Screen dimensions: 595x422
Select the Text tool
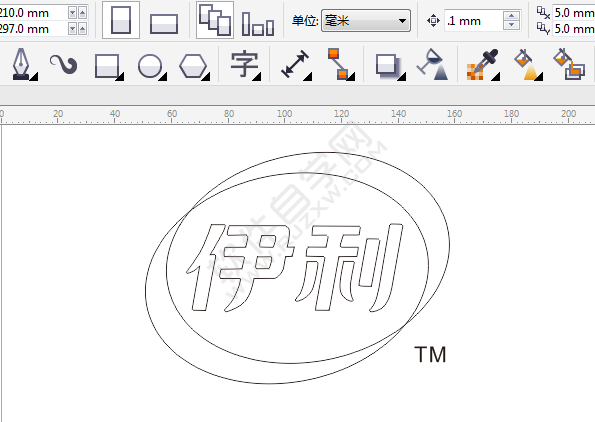click(244, 64)
